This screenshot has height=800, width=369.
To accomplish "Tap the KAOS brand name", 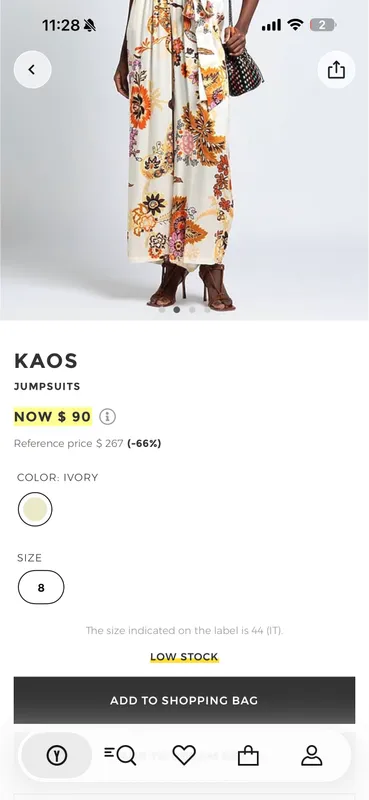I will pyautogui.click(x=46, y=361).
